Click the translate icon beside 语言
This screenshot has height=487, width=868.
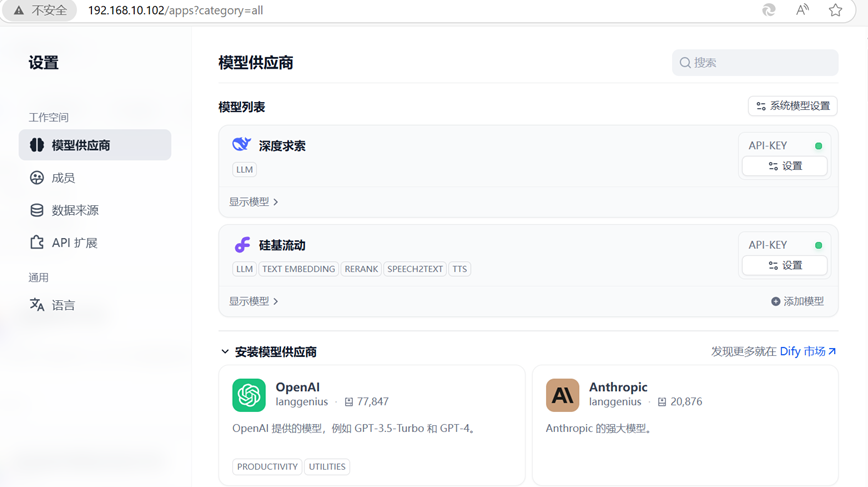pyautogui.click(x=37, y=305)
